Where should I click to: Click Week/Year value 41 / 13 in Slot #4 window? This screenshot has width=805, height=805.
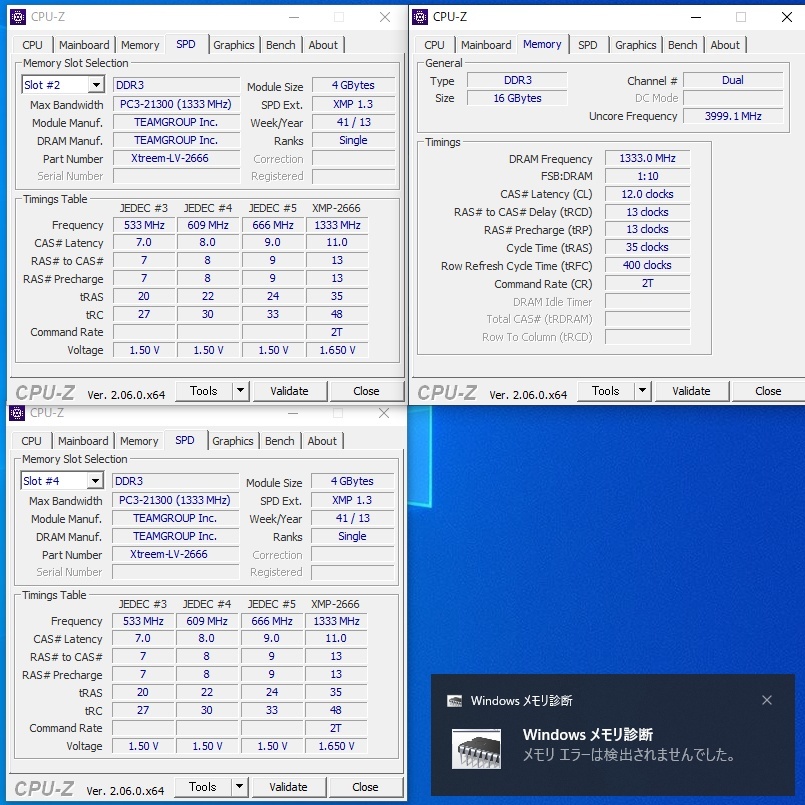(353, 518)
